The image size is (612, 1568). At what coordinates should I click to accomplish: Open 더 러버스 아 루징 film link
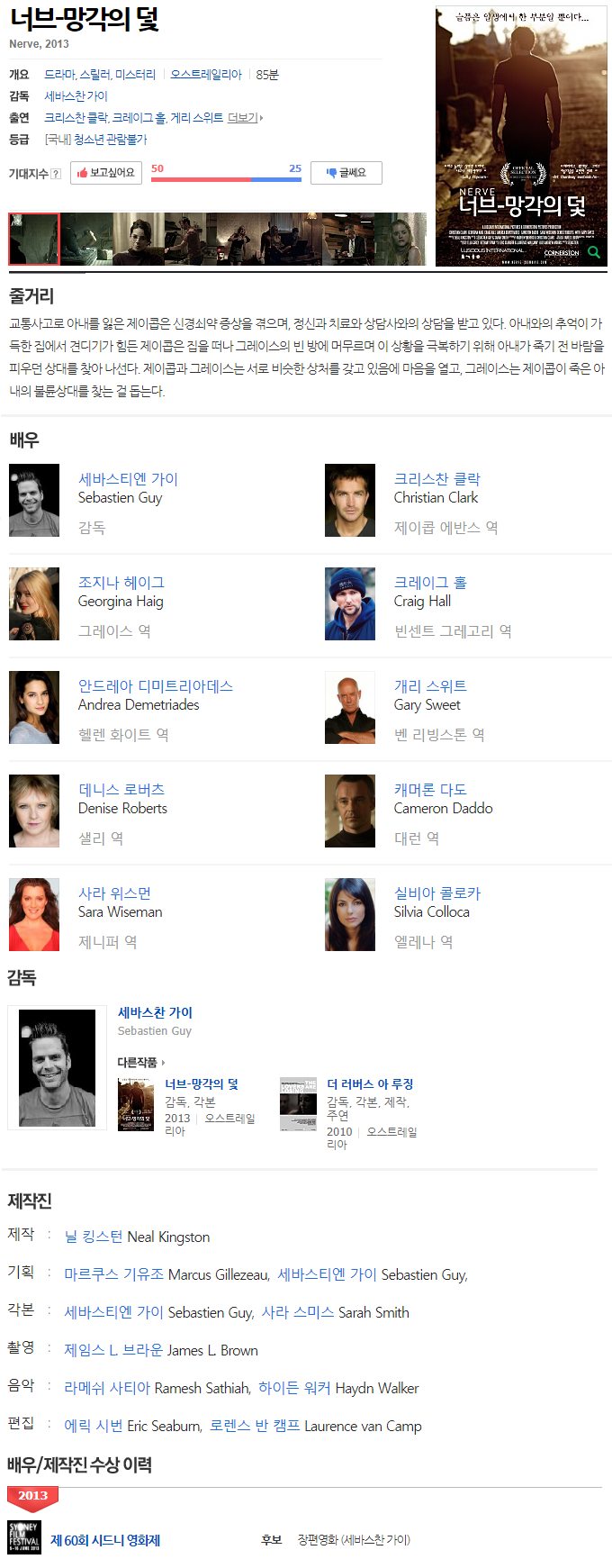point(370,1084)
